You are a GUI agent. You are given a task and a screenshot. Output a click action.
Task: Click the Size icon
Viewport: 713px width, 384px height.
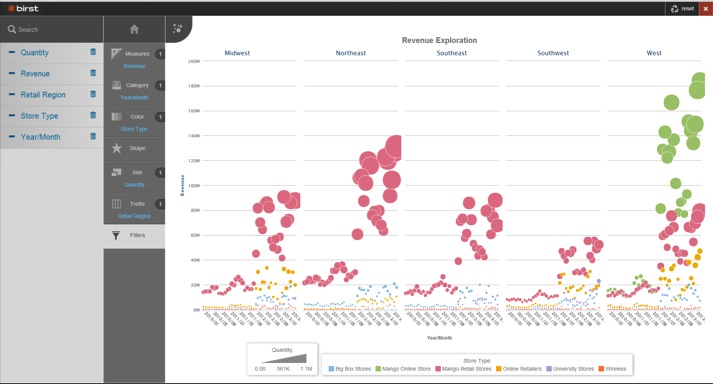coord(116,172)
